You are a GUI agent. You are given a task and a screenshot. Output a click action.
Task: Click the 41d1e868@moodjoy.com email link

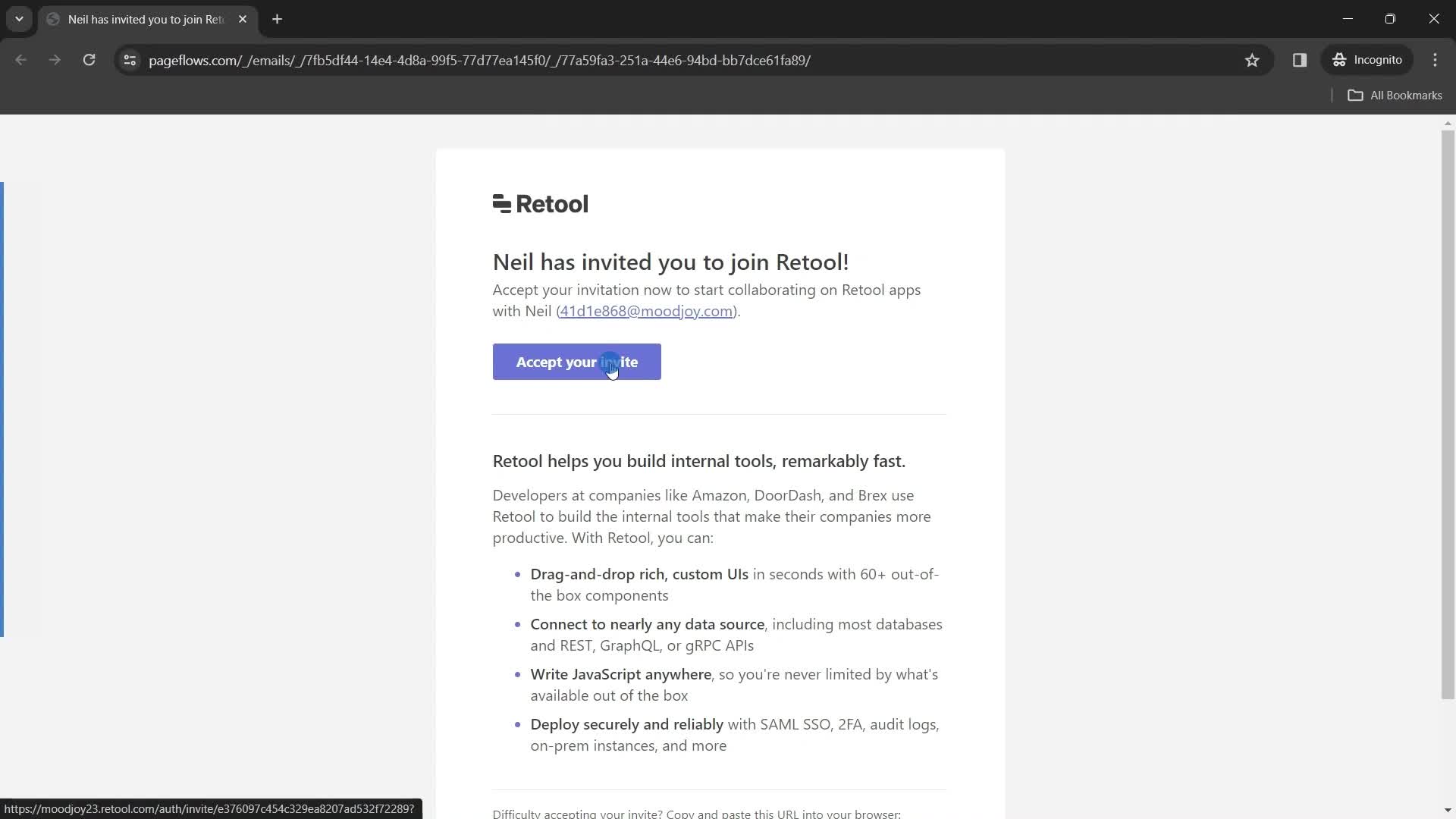(647, 310)
